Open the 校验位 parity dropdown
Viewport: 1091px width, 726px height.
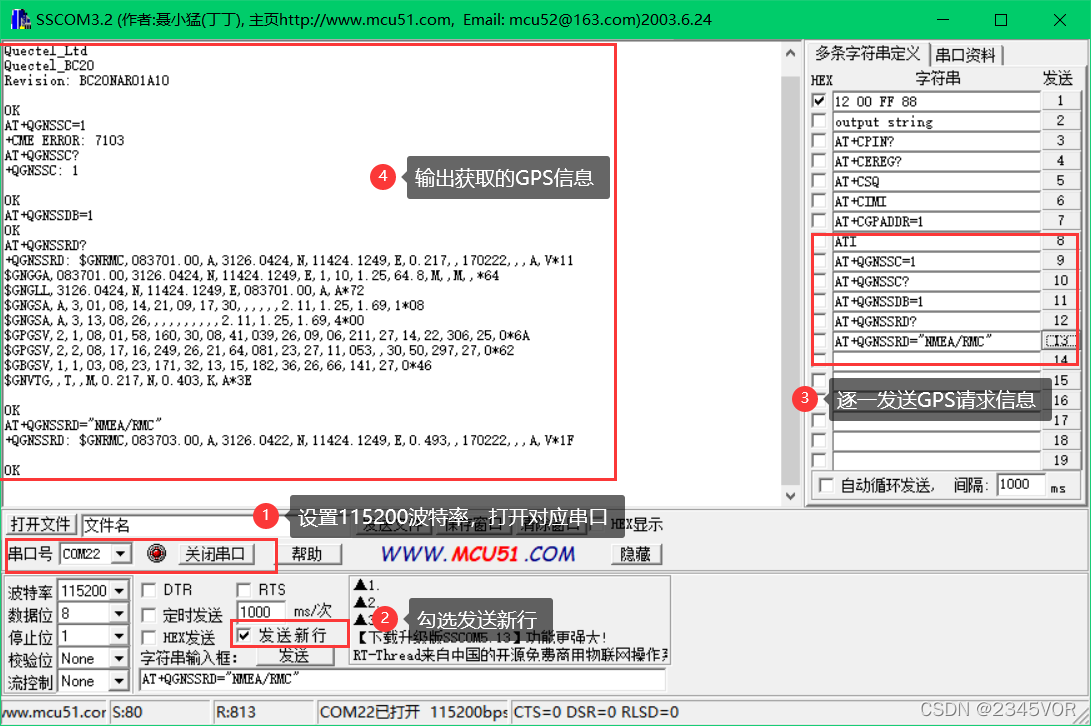point(120,658)
